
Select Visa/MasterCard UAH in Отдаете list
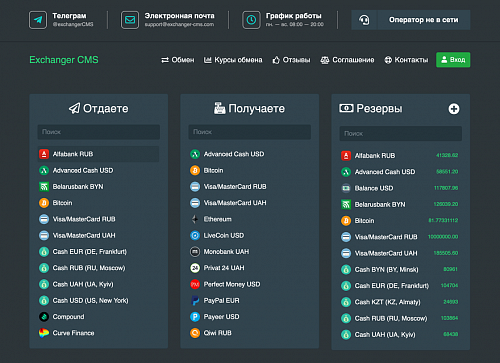click(98, 236)
